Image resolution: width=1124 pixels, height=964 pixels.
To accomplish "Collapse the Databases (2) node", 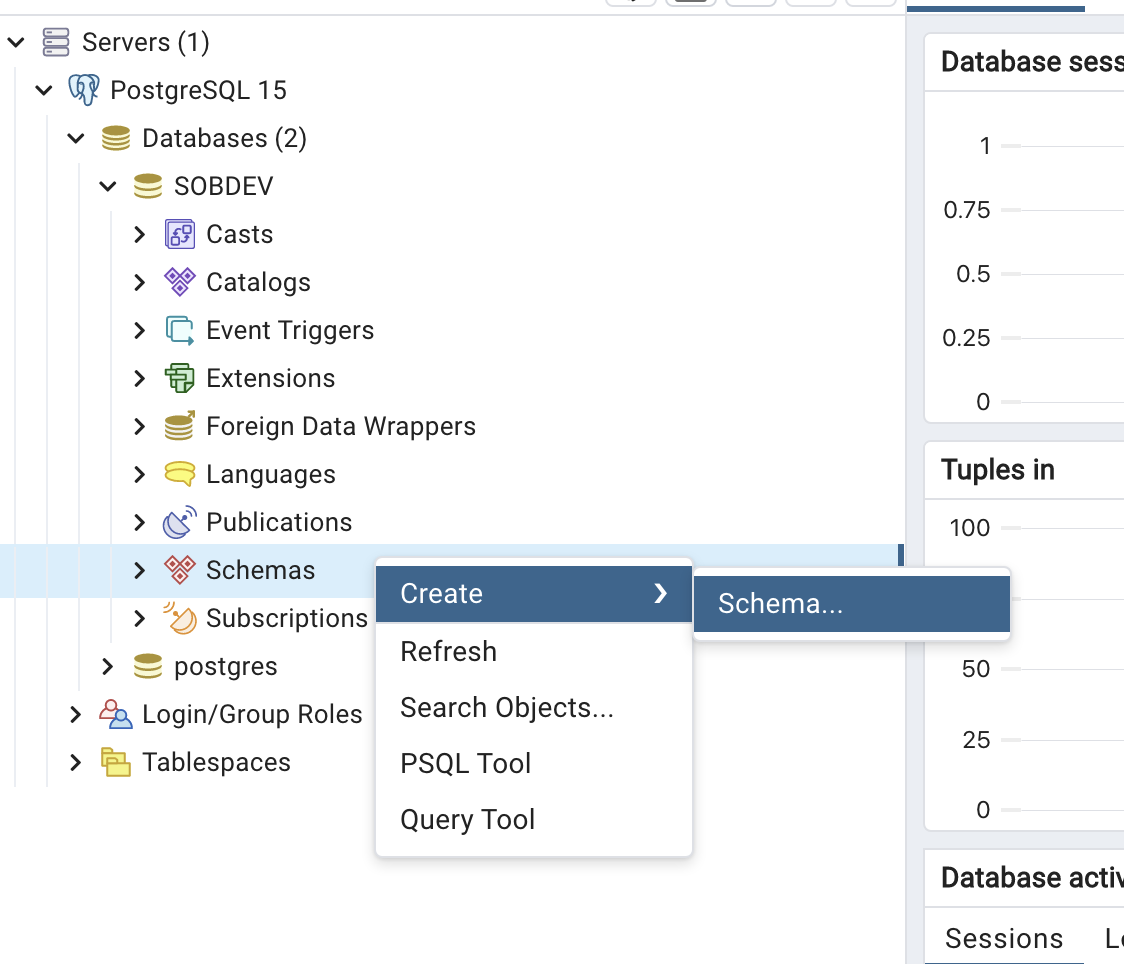I will [76, 138].
